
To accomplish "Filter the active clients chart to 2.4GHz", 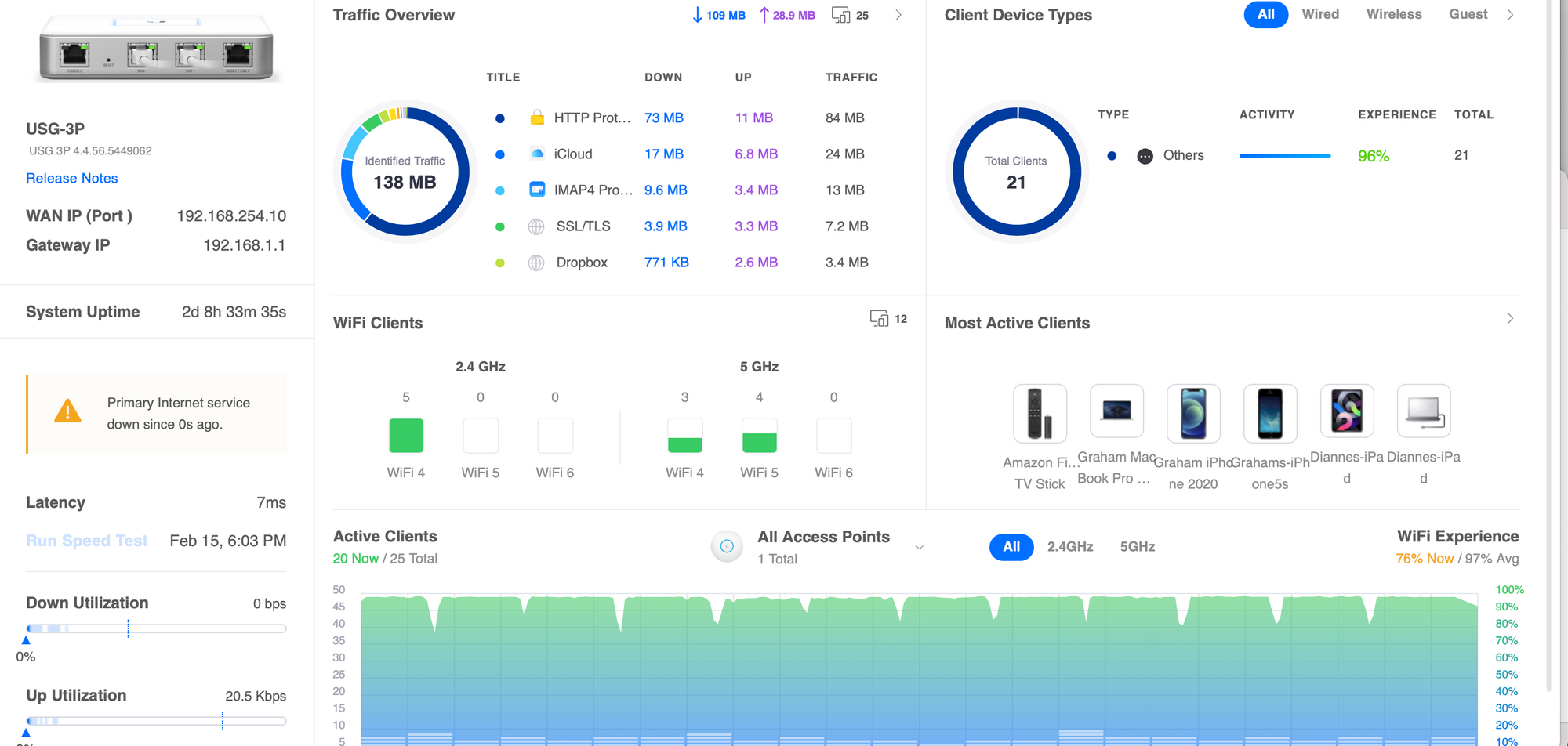I will [x=1069, y=547].
